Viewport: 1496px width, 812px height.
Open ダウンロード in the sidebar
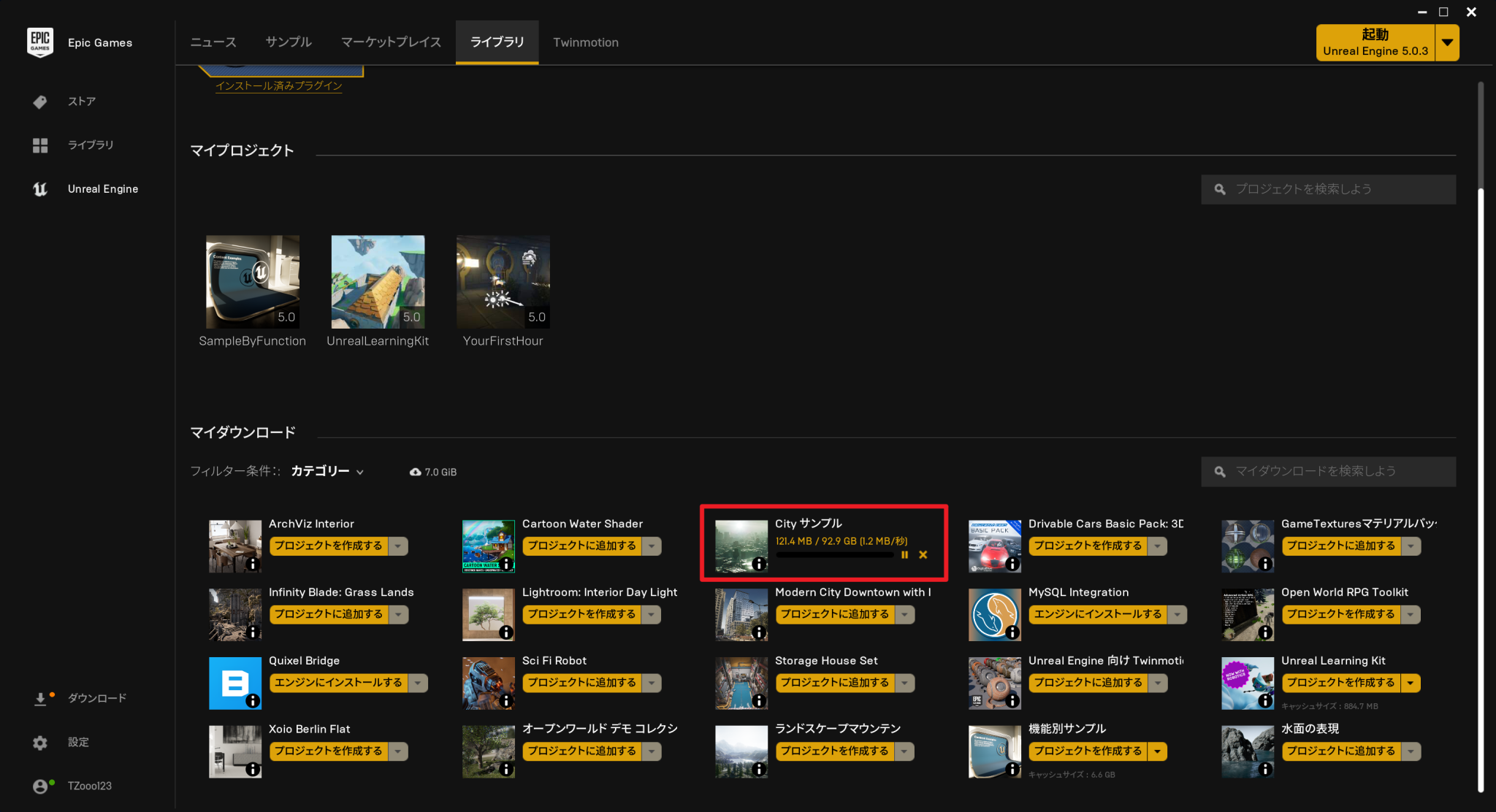[40, 699]
